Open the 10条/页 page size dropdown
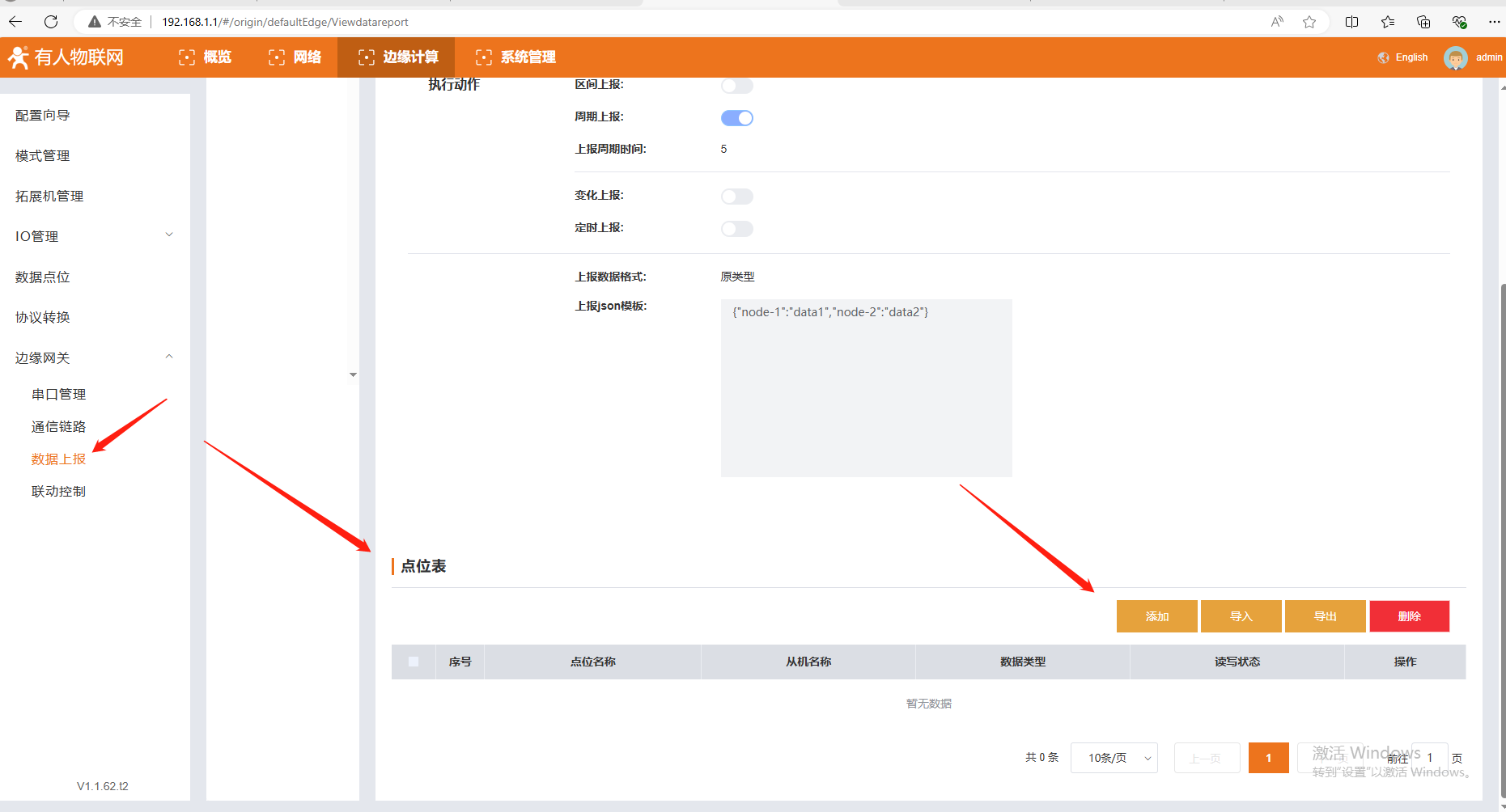1506x812 pixels. point(1114,758)
